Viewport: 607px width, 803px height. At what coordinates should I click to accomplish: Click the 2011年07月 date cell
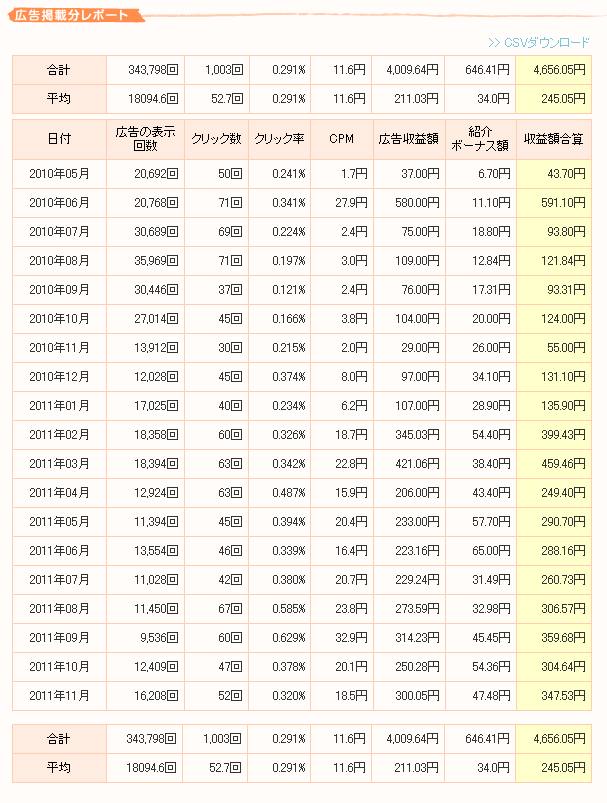(x=59, y=580)
